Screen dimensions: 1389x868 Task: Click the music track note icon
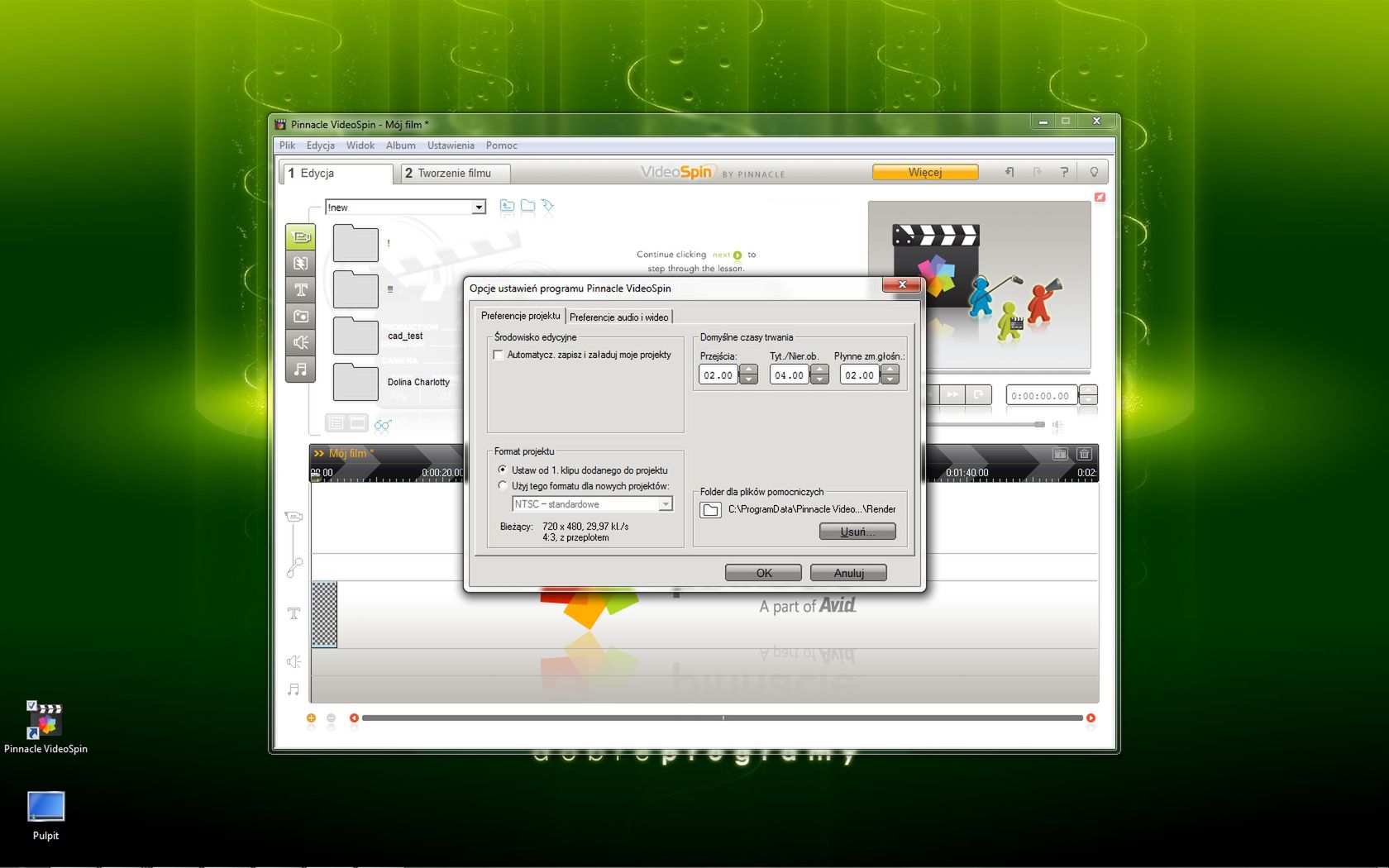pyautogui.click(x=294, y=689)
